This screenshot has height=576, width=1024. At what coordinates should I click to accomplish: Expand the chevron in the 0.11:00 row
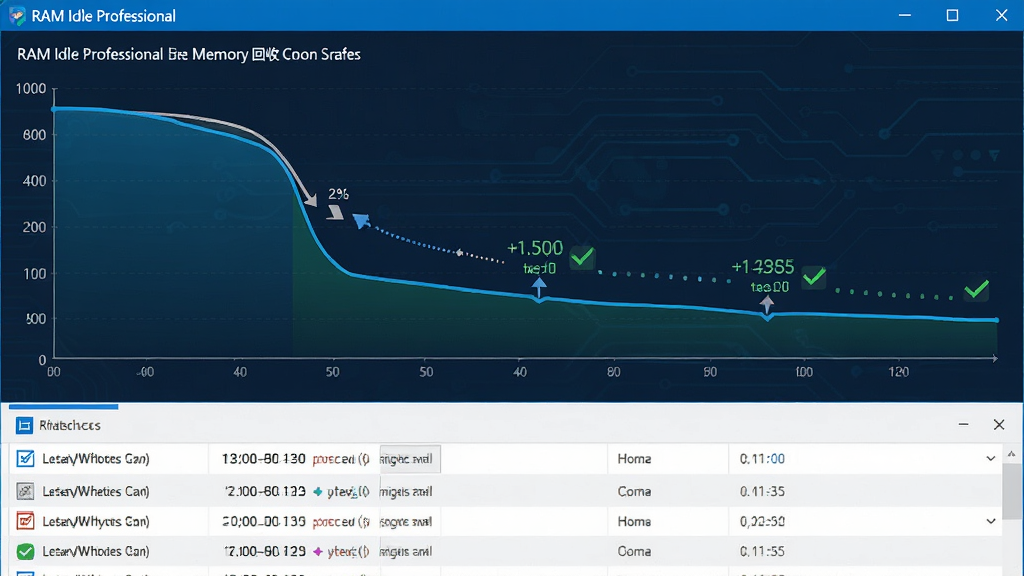coord(991,458)
